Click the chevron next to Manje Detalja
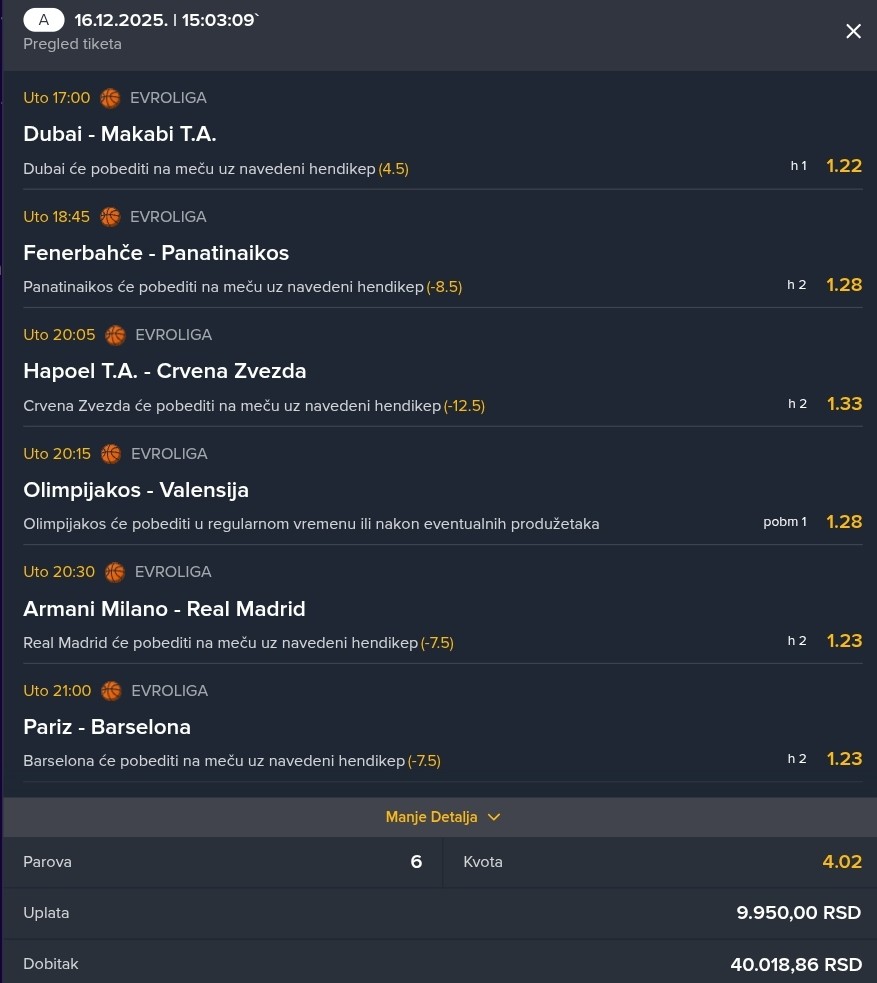The width and height of the screenshot is (877, 983). (x=494, y=817)
